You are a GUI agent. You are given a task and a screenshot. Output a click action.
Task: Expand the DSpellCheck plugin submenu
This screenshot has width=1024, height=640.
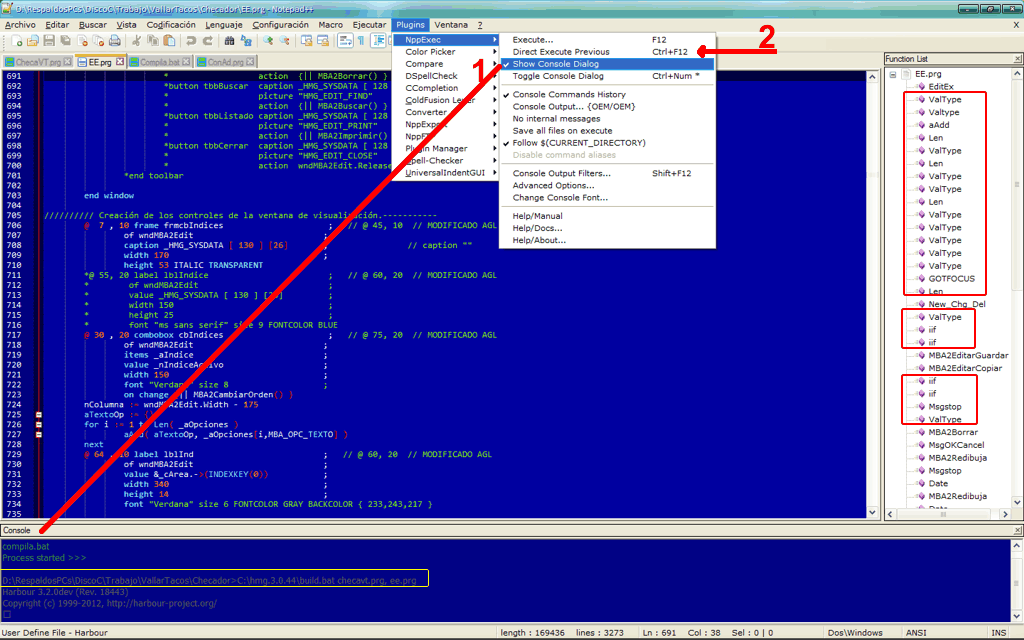(445, 76)
